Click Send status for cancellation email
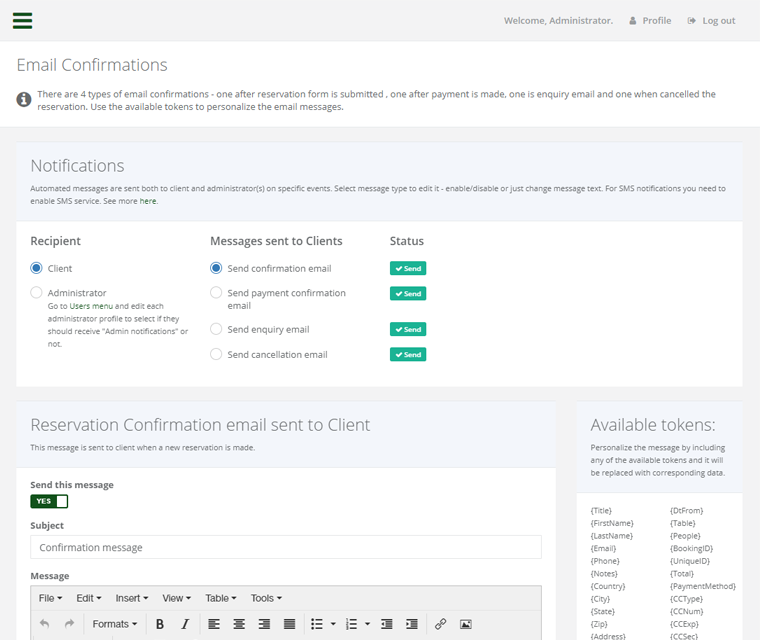760x640 pixels. pos(408,354)
